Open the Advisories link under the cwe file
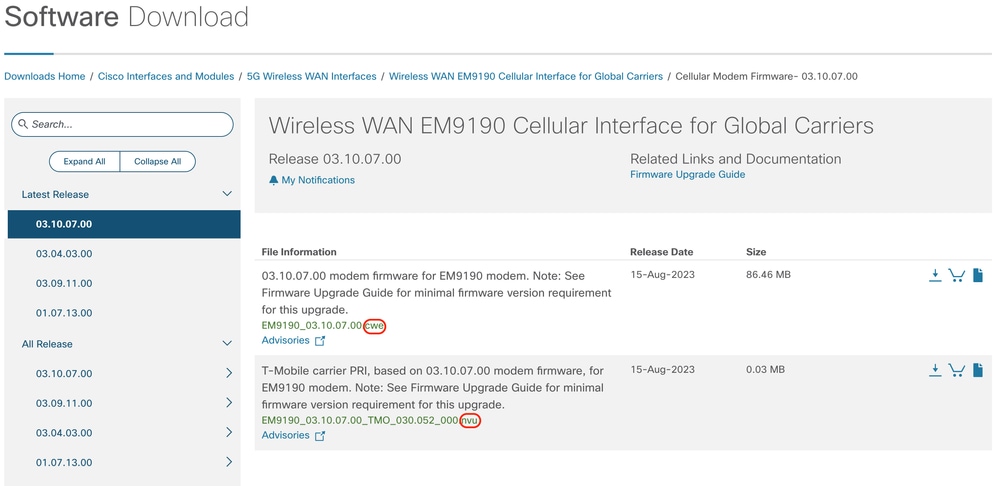The width and height of the screenshot is (999, 486). click(285, 340)
